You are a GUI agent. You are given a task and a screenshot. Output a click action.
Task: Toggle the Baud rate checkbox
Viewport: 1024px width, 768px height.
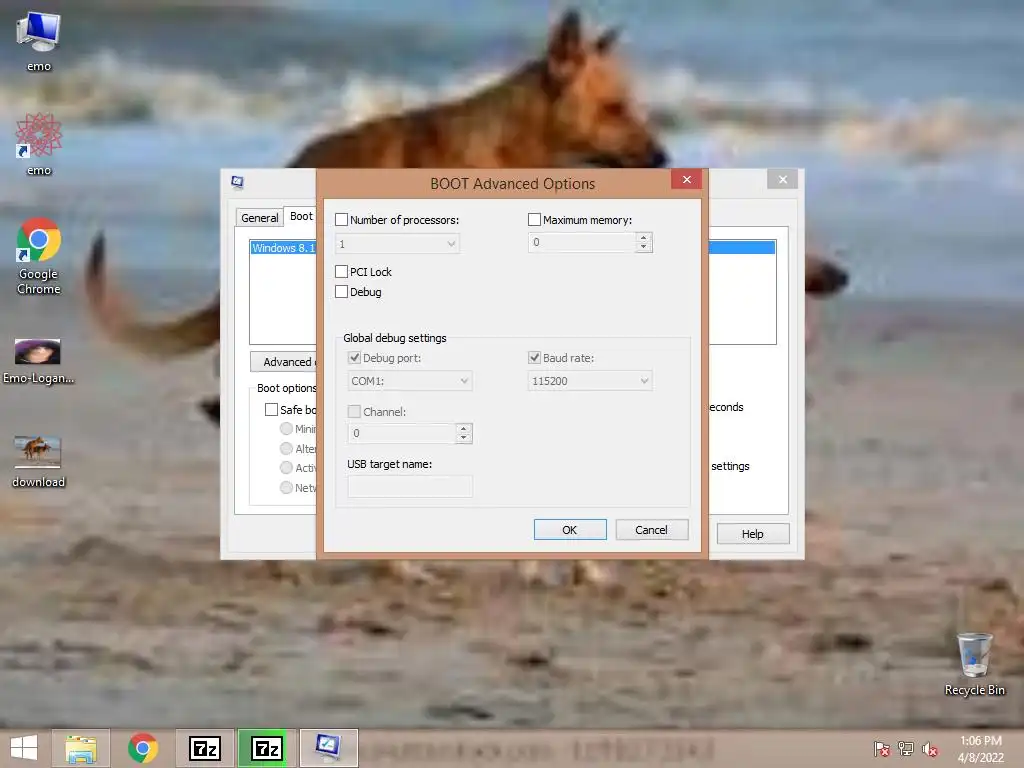pos(534,357)
